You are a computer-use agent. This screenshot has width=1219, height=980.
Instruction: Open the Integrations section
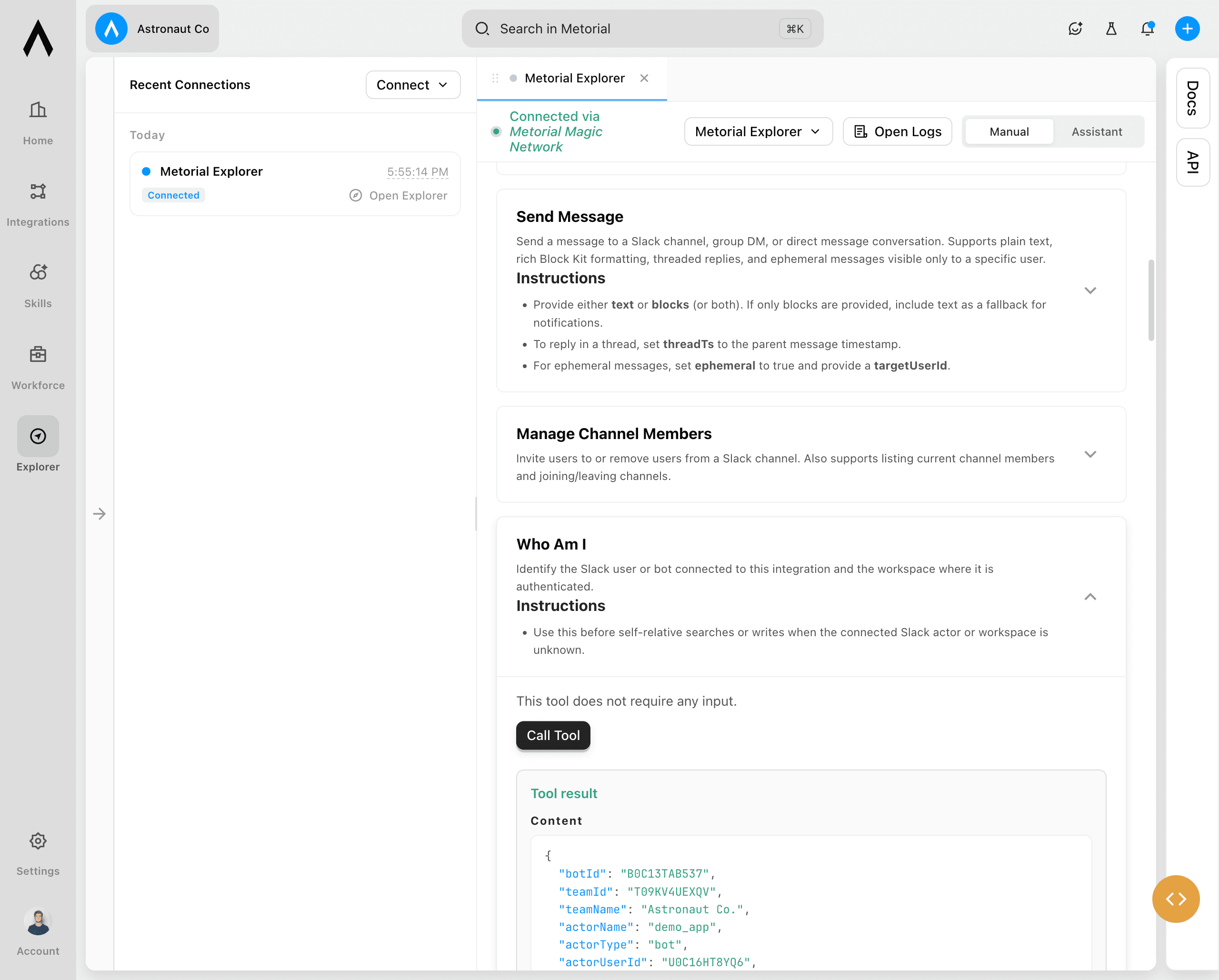pyautogui.click(x=38, y=205)
